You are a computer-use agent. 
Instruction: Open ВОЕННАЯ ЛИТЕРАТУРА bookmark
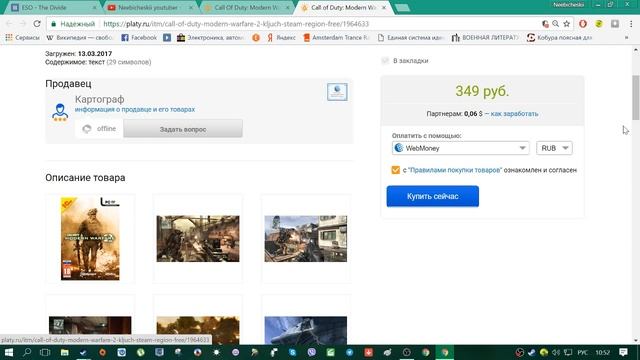485,38
